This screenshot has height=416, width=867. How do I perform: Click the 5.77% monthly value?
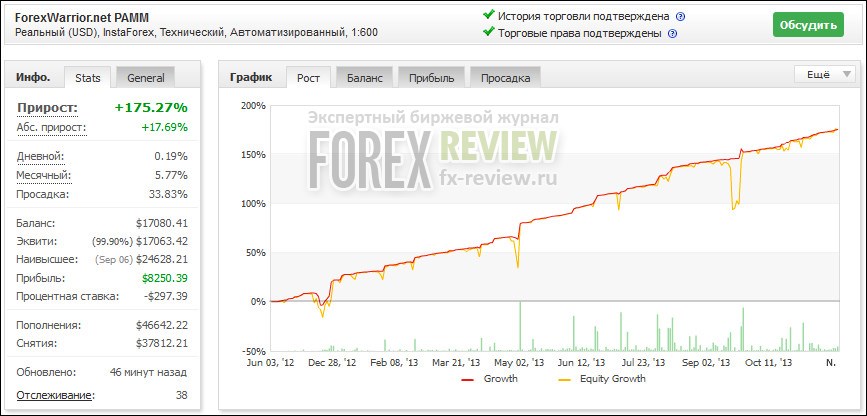point(171,175)
